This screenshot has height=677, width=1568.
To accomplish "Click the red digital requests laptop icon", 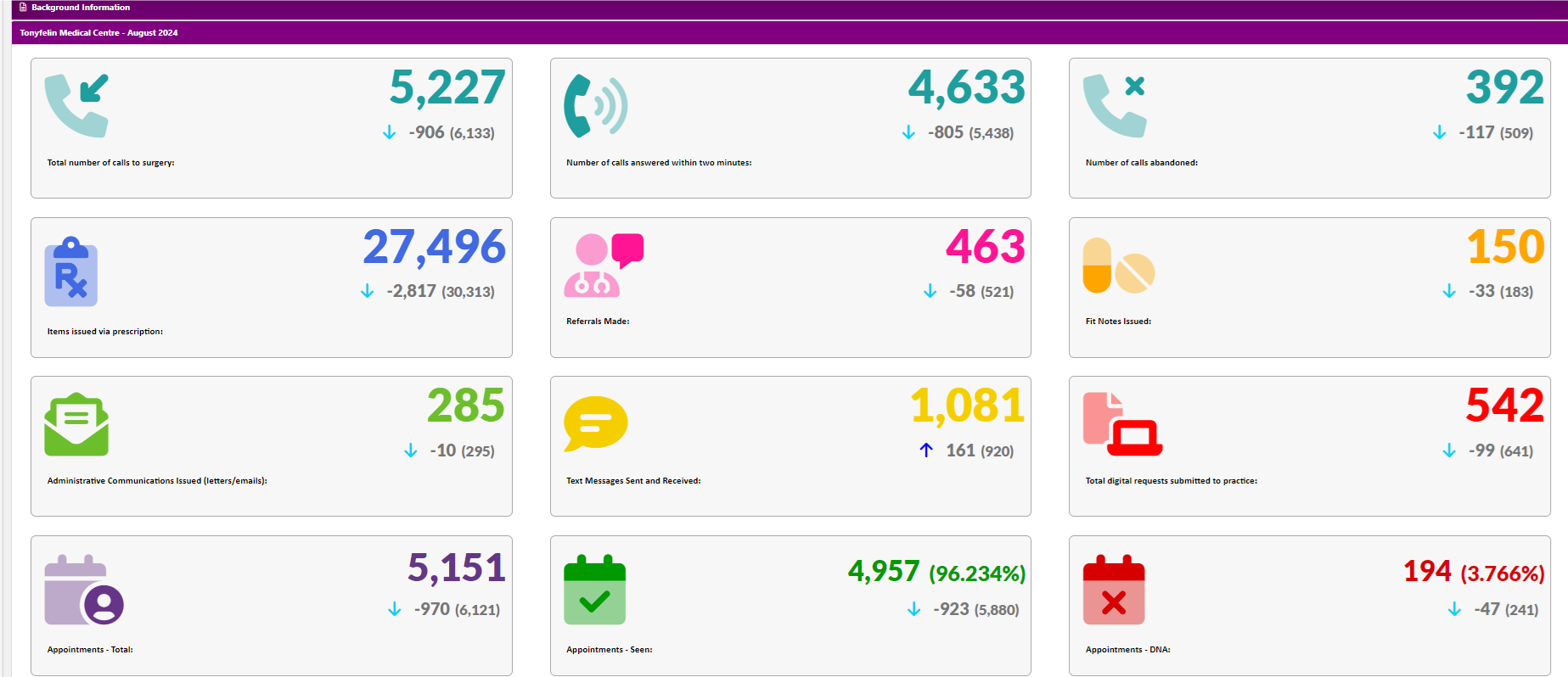I will click(1122, 424).
